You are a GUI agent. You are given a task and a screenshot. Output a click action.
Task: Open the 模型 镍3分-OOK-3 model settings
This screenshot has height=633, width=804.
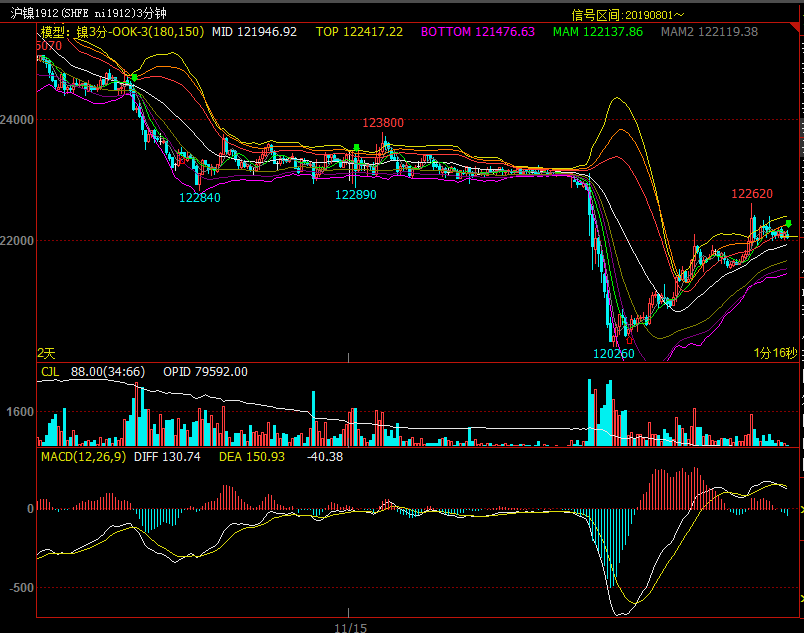click(x=122, y=32)
